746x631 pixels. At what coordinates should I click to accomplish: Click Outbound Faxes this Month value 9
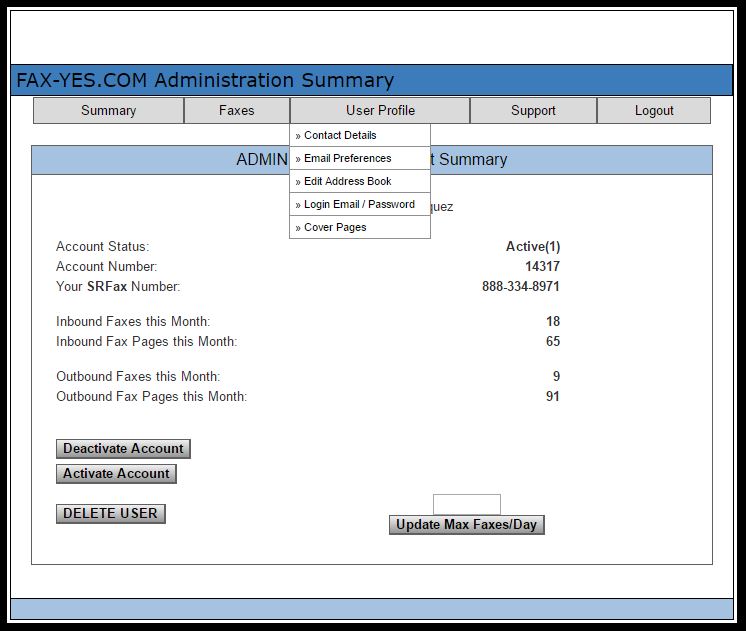click(x=556, y=376)
